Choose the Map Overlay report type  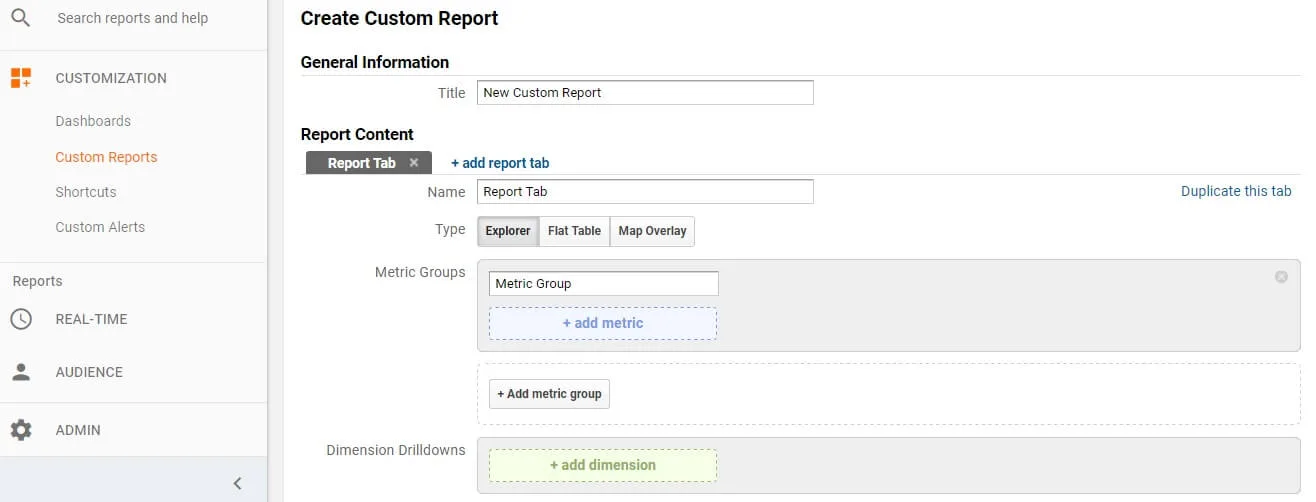coord(652,231)
